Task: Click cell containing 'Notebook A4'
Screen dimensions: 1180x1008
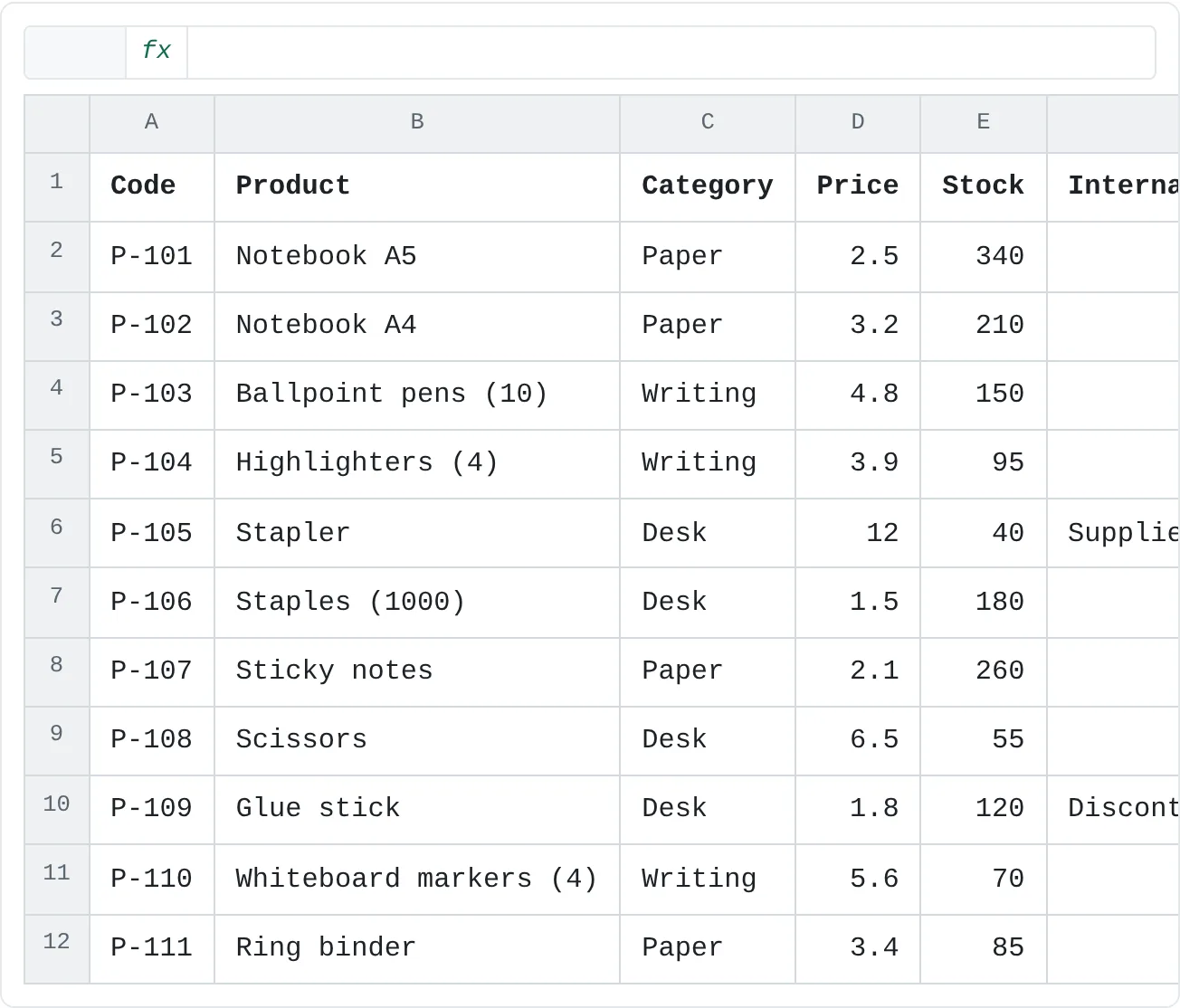Action: [417, 326]
